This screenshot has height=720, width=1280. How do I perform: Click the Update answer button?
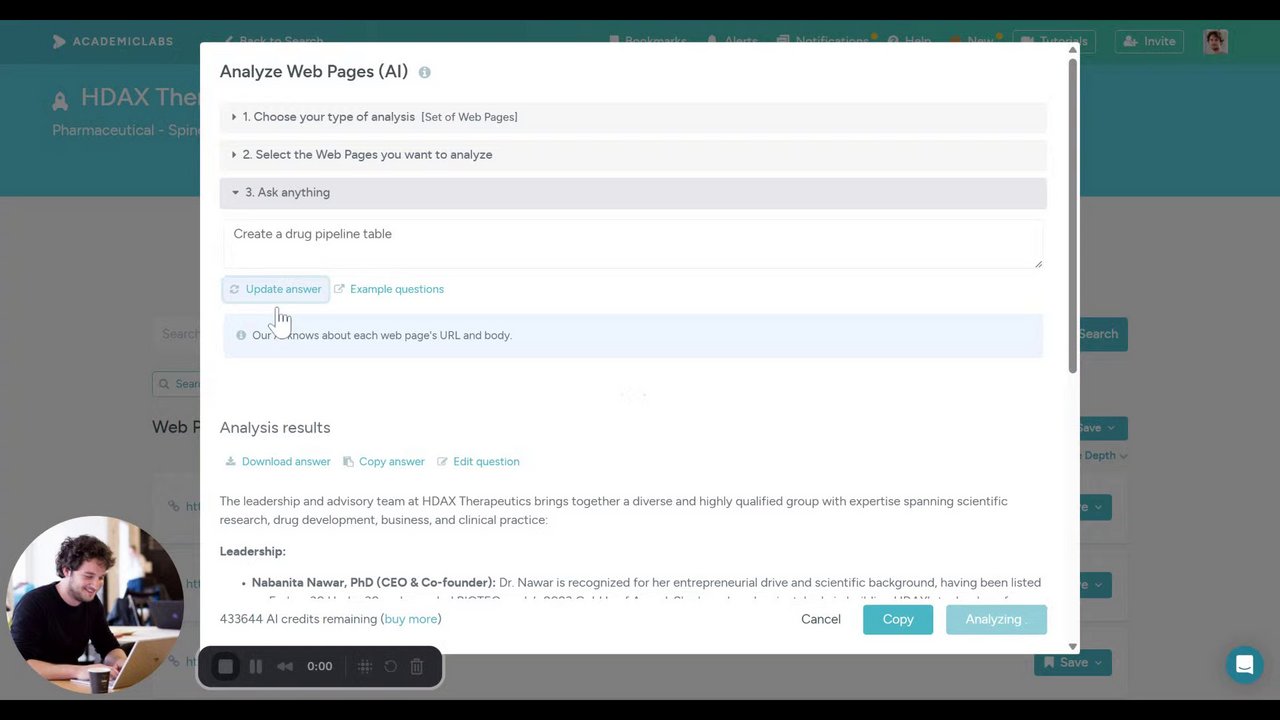point(275,289)
